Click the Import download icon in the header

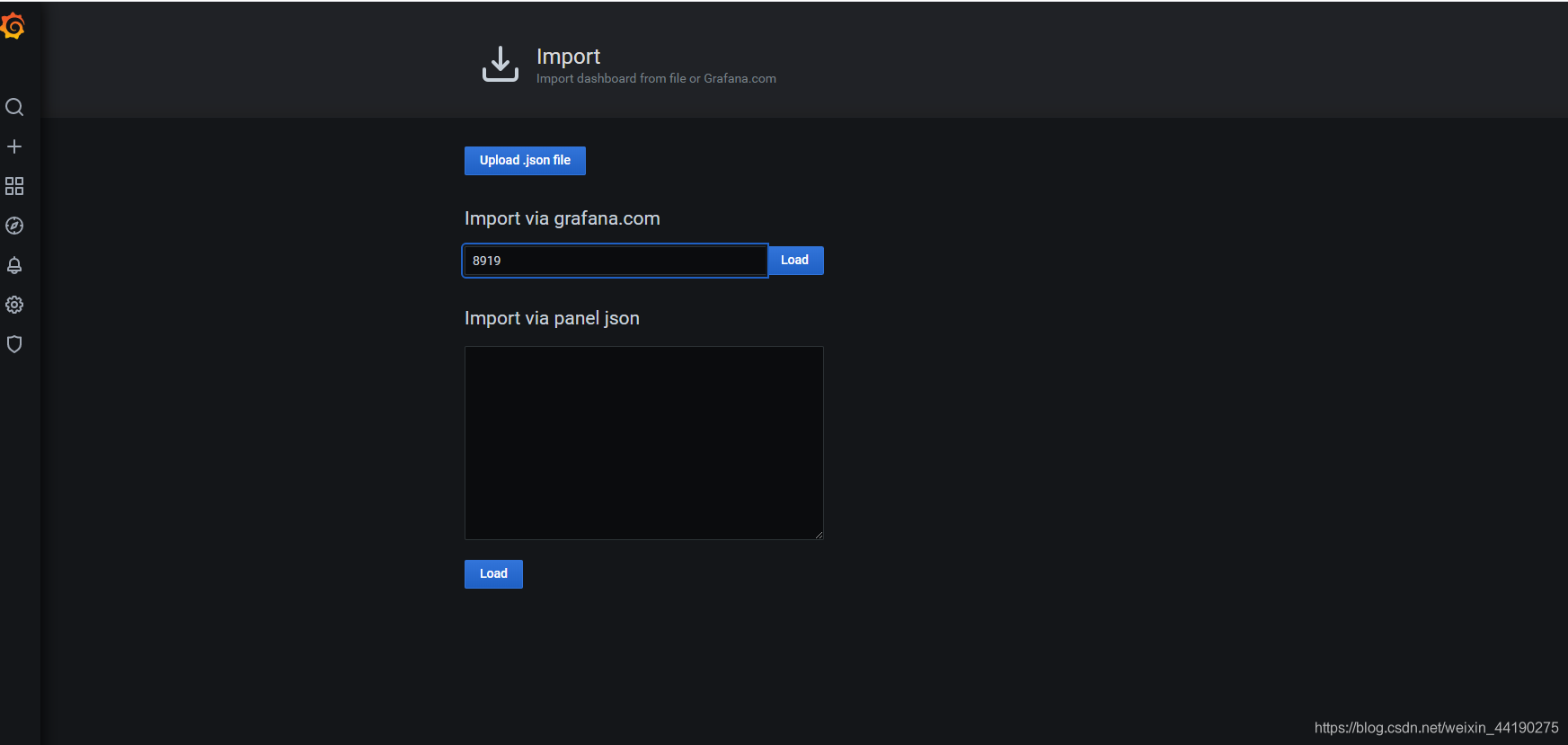501,64
